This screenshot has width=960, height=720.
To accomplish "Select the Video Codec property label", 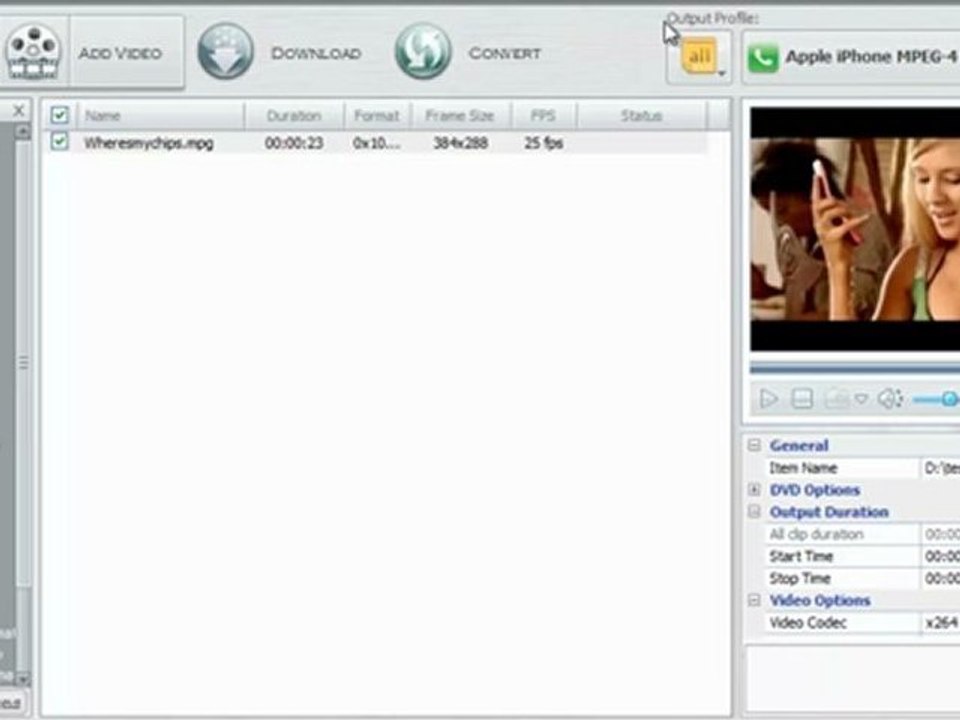I will [808, 623].
